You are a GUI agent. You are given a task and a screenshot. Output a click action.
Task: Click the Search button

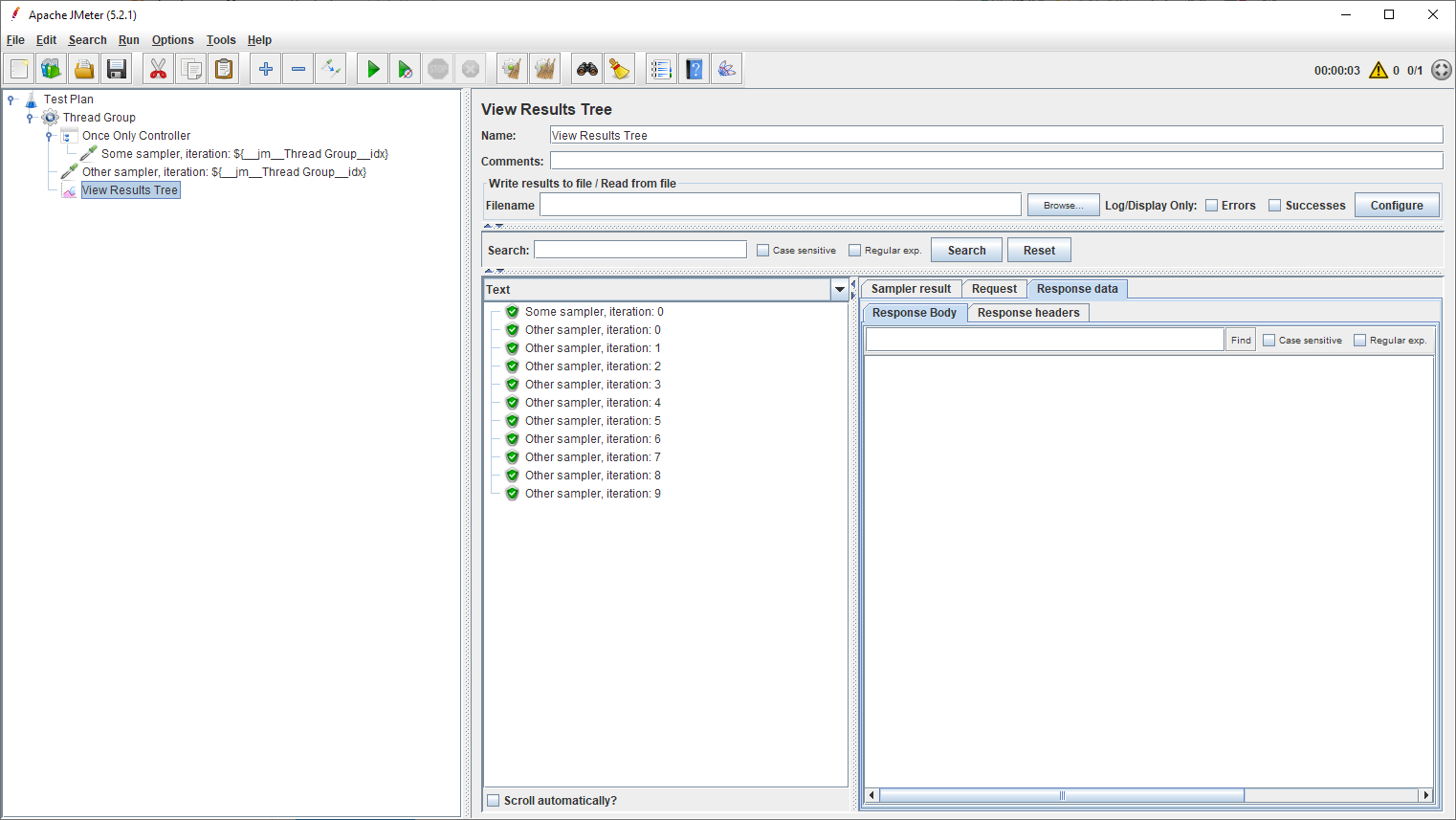966,250
